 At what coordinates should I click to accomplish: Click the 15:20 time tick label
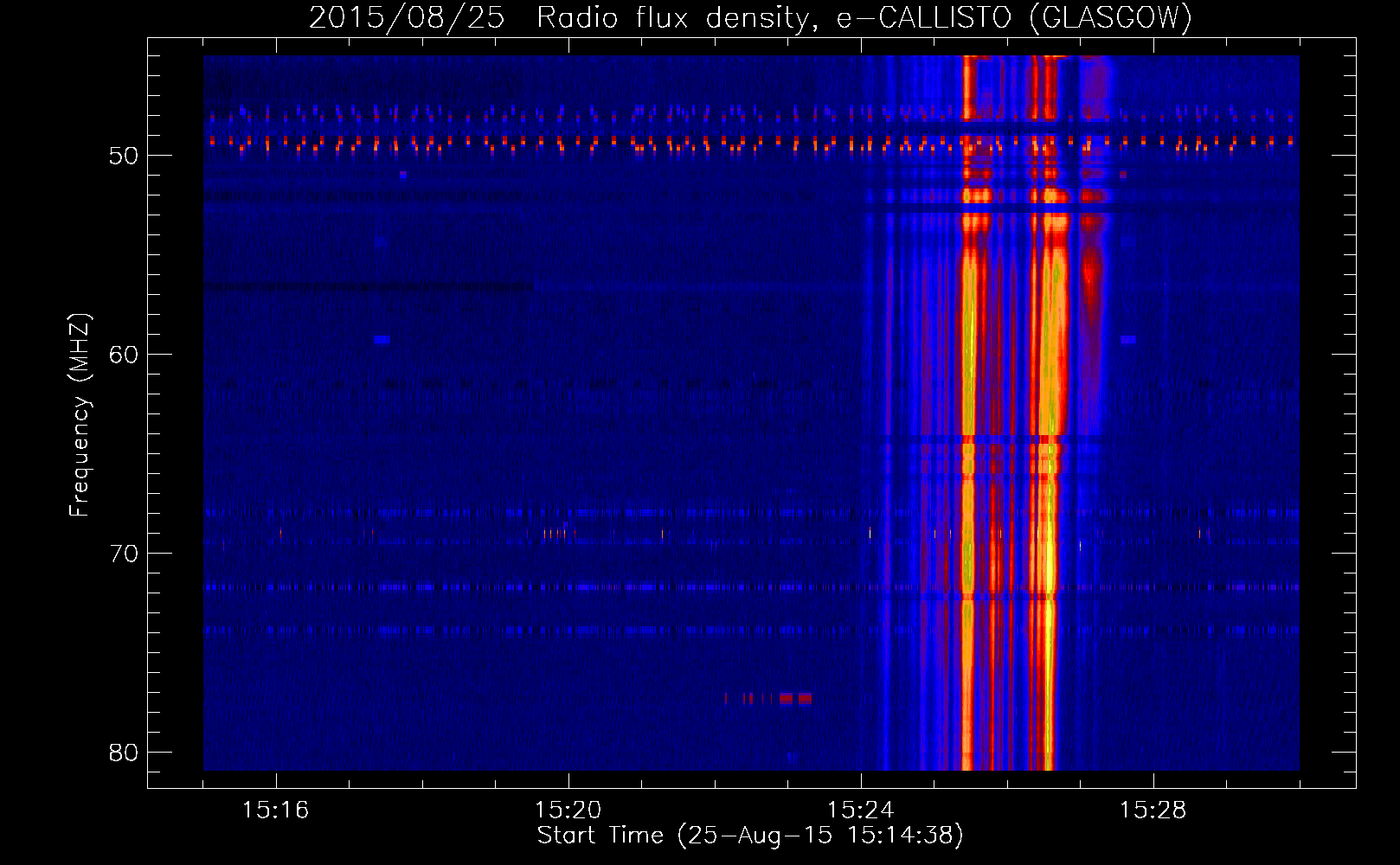click(x=568, y=811)
